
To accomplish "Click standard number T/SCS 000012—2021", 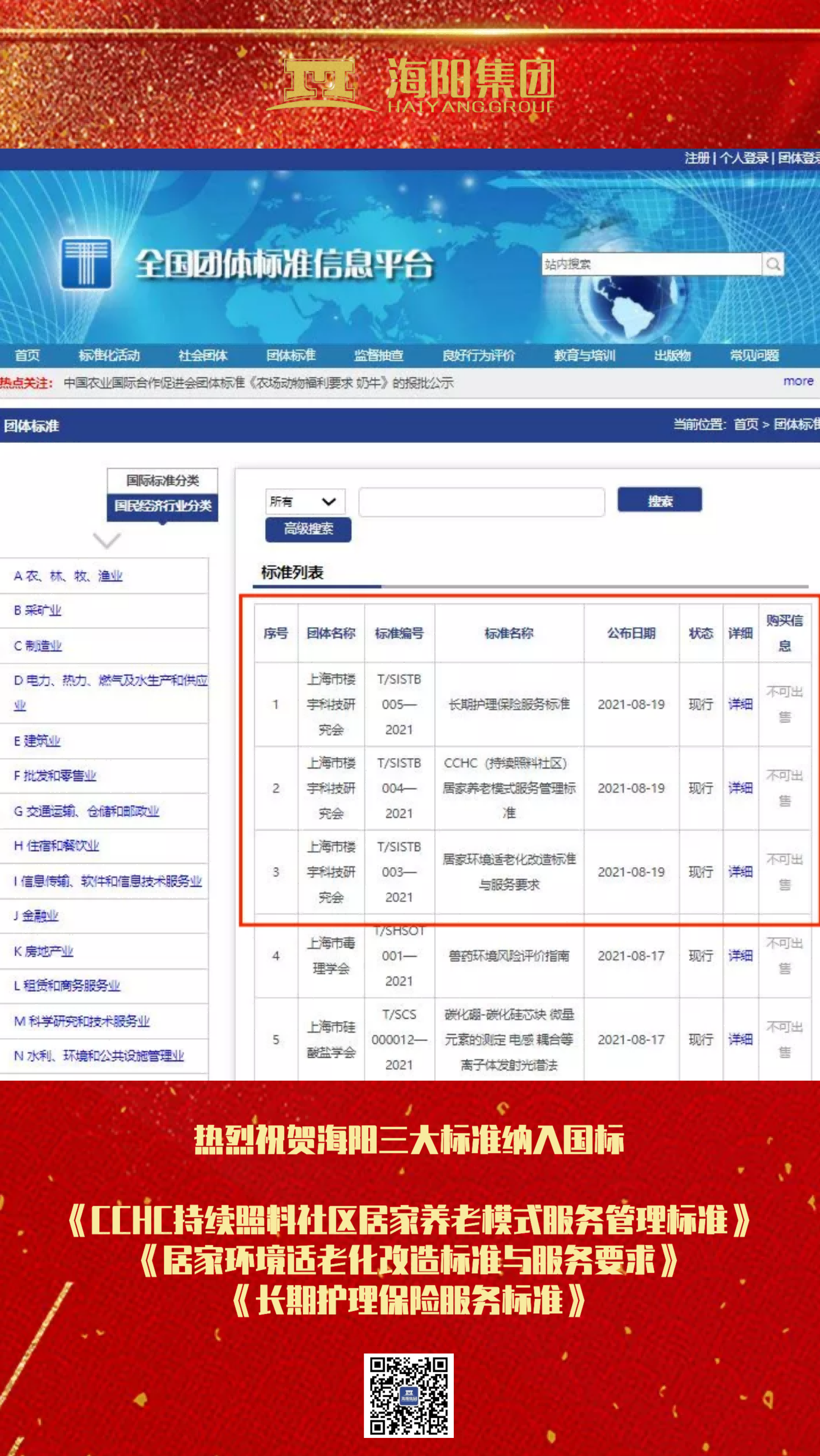I will point(399,1040).
